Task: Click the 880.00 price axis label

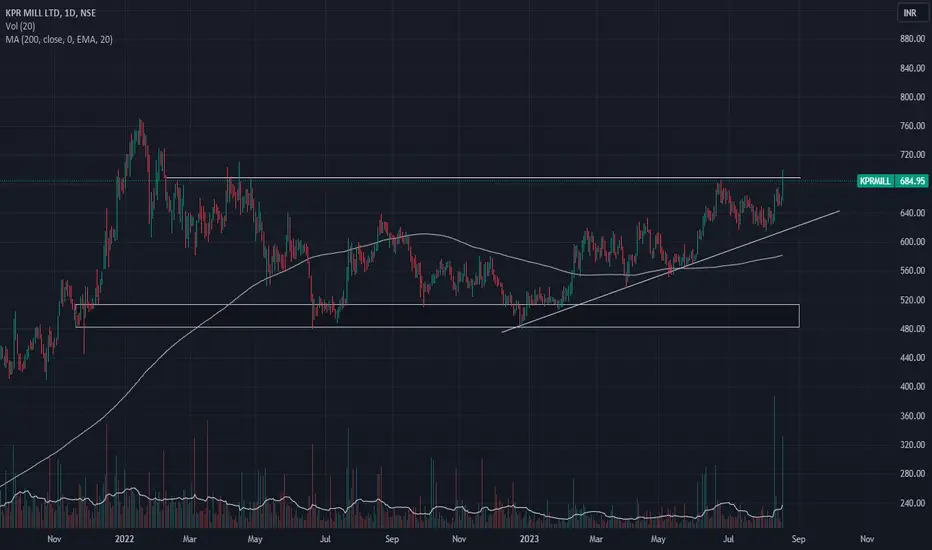Action: tap(912, 39)
